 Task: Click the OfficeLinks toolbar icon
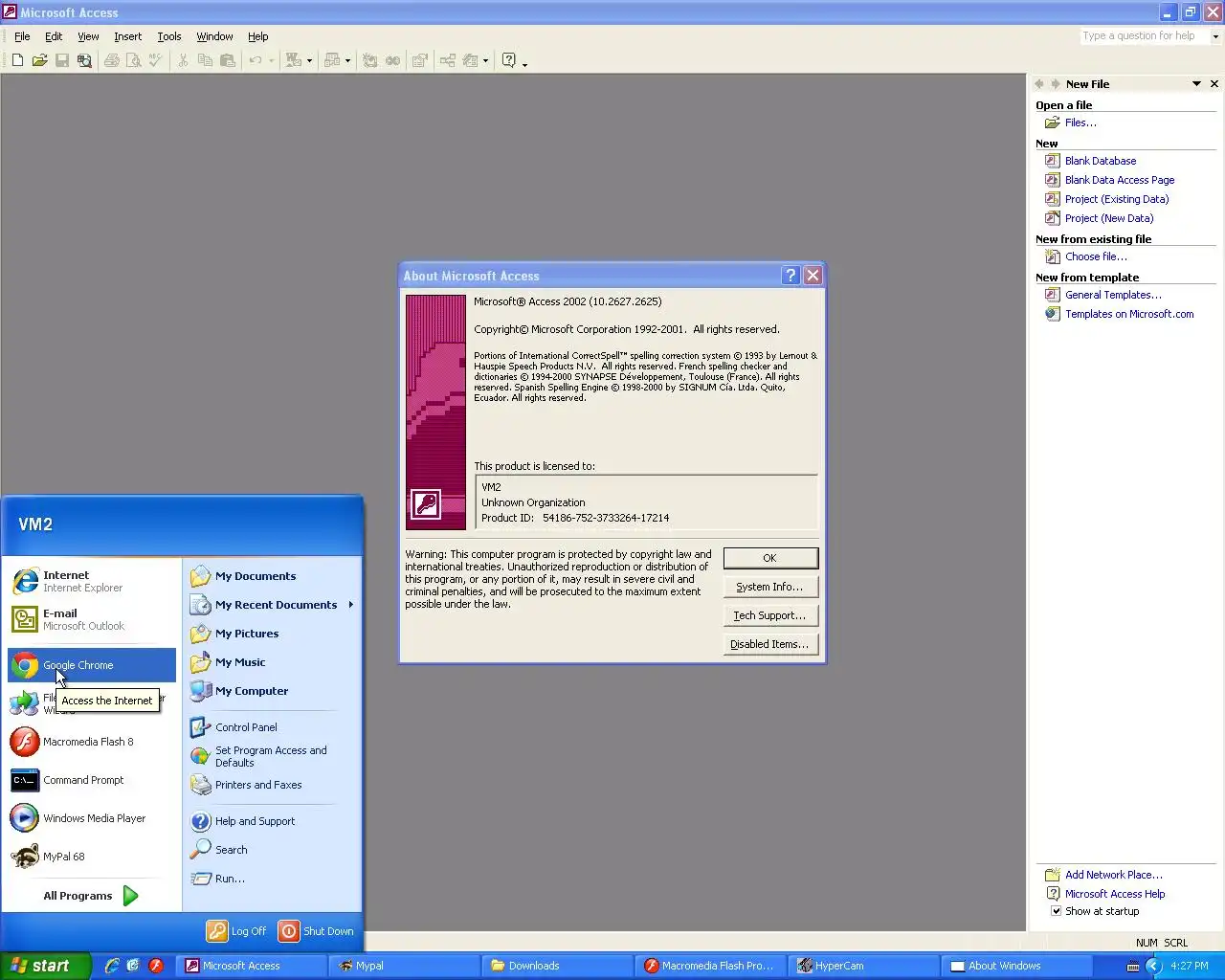coord(294,60)
